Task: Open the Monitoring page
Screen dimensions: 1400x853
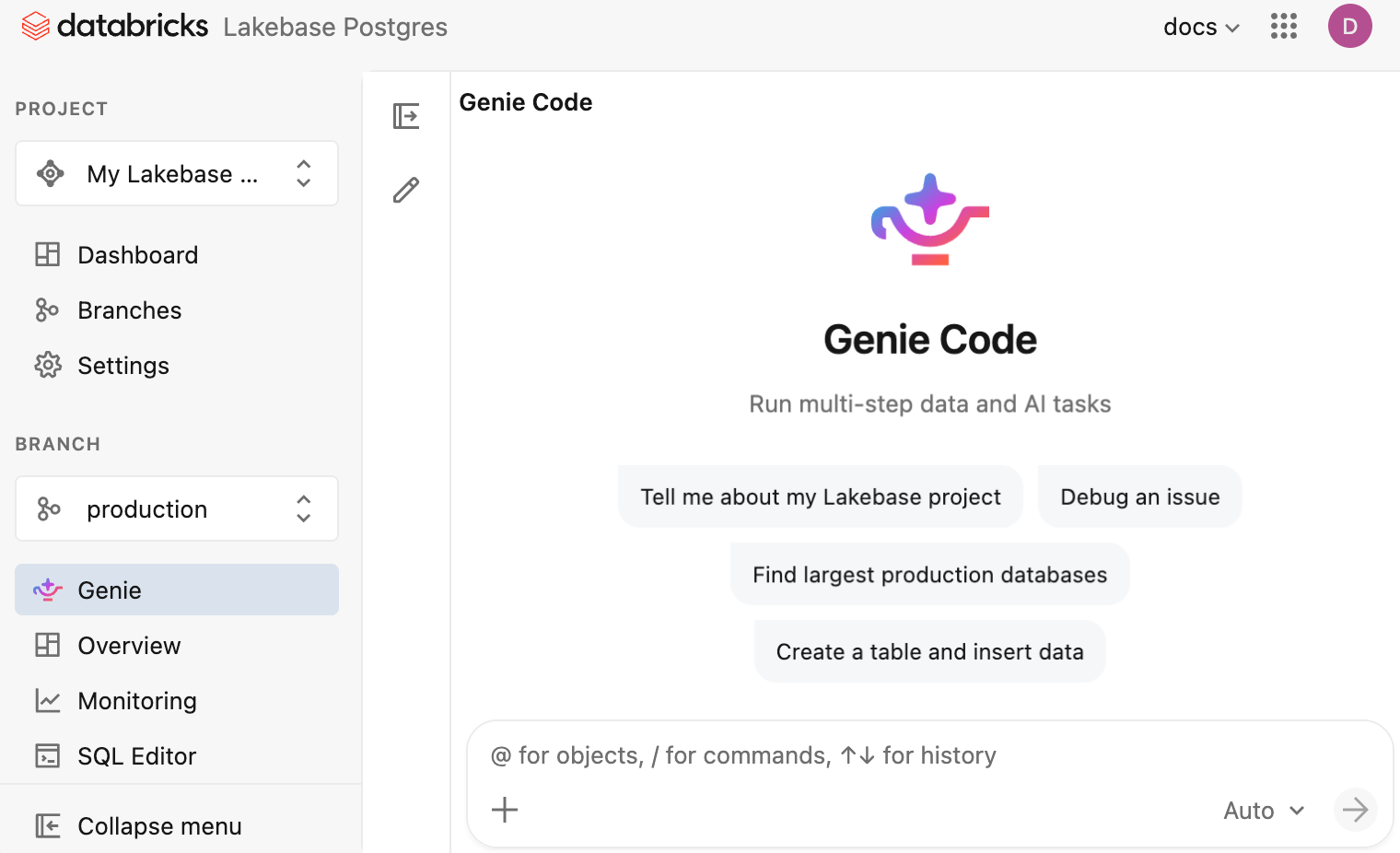Action: pyautogui.click(x=177, y=700)
